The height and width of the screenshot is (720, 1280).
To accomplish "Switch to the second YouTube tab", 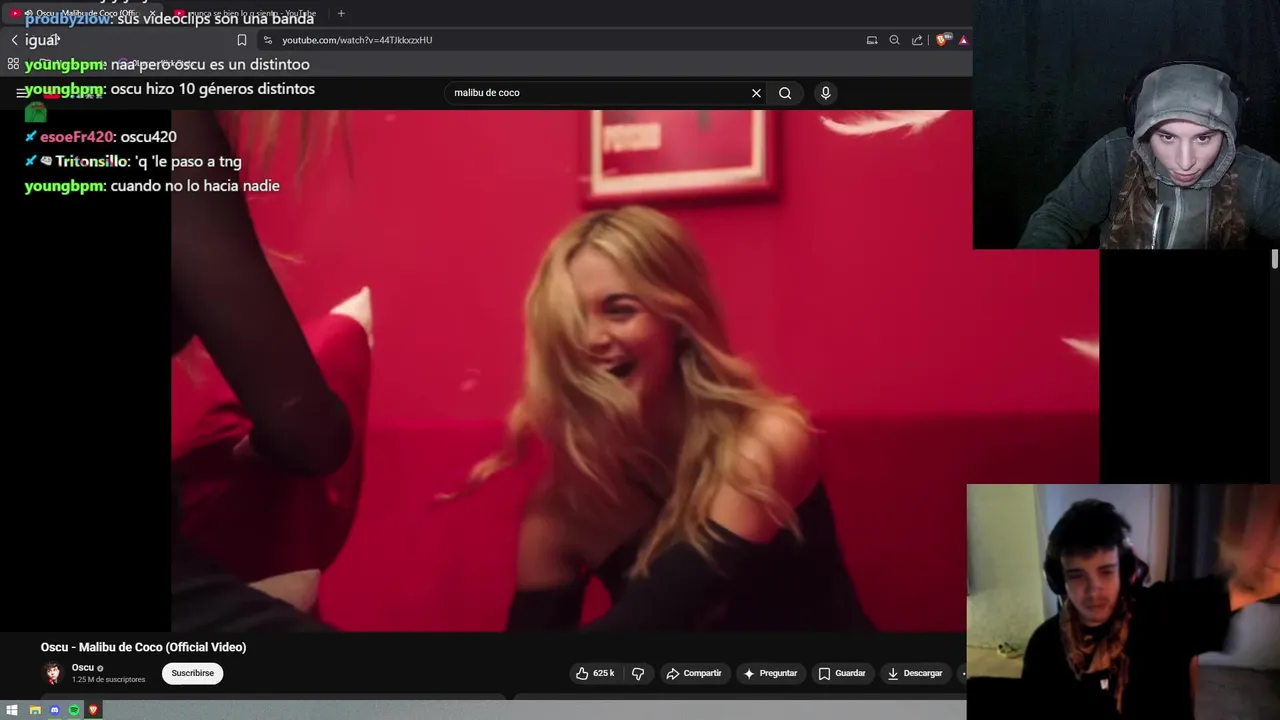I will [x=247, y=13].
